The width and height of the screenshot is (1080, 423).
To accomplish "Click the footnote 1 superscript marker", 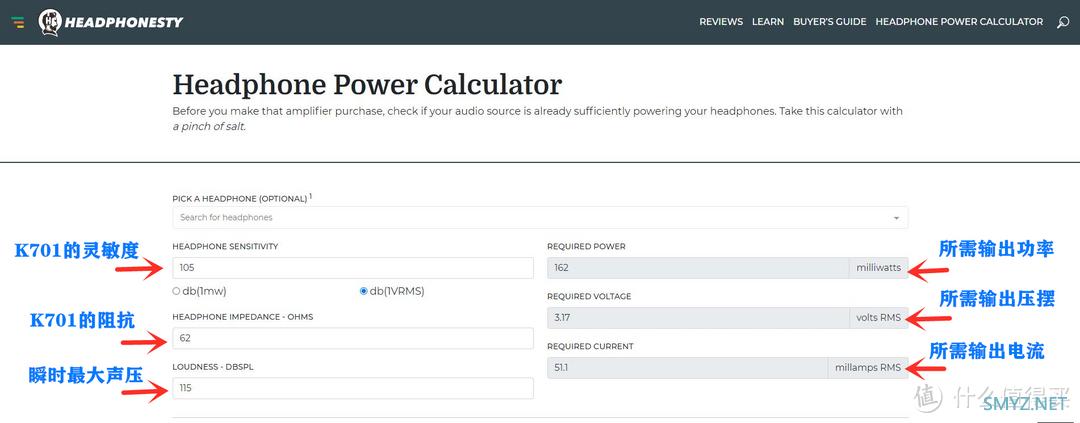I will pyautogui.click(x=310, y=196).
